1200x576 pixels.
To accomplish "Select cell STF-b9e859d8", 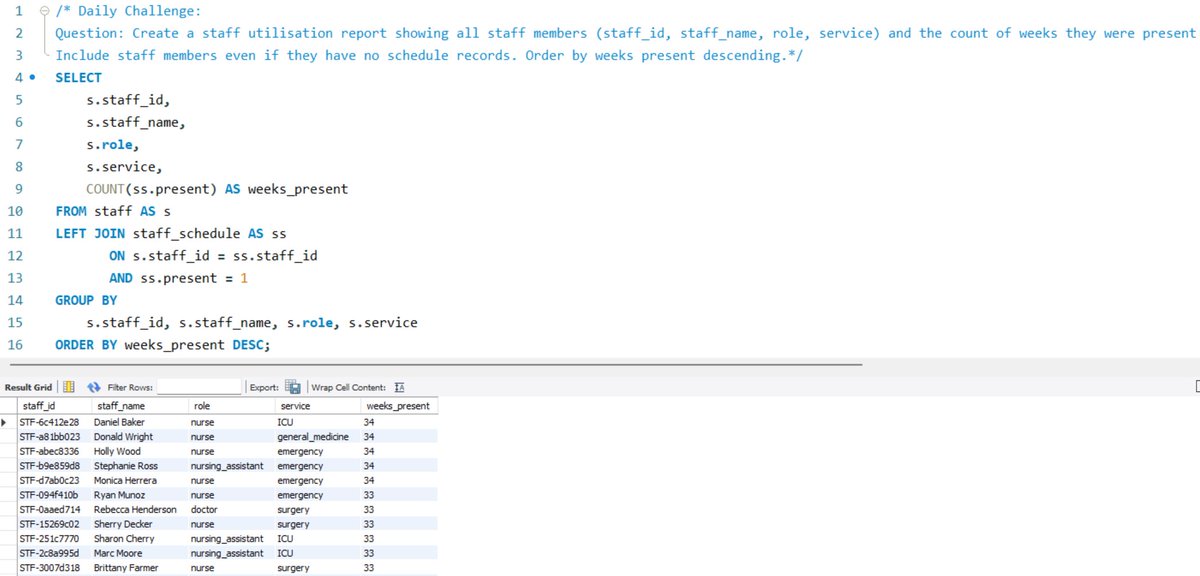I will click(54, 466).
